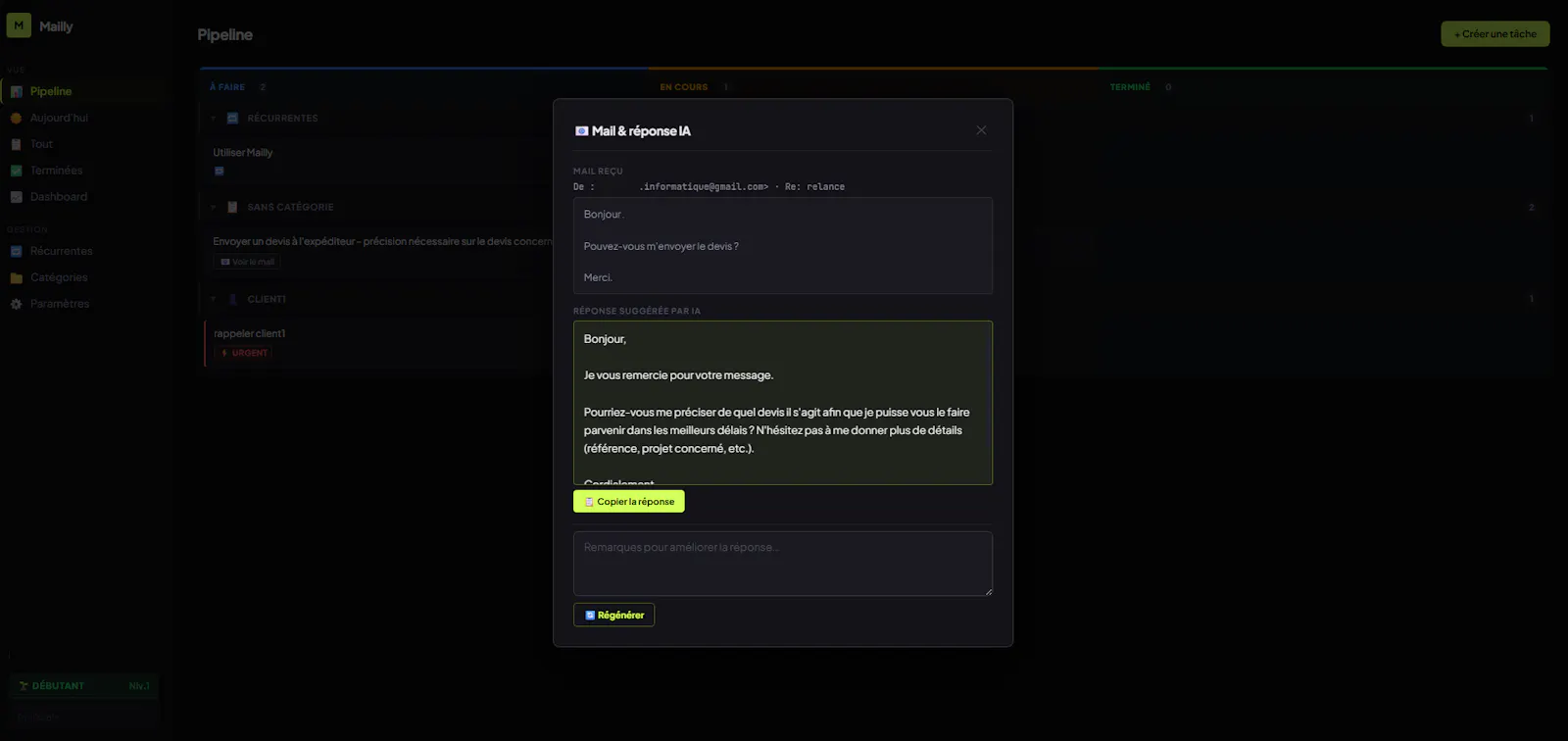The height and width of the screenshot is (741, 1568).
Task: Collapse the CLIENT1 group arrow
Action: [214, 299]
